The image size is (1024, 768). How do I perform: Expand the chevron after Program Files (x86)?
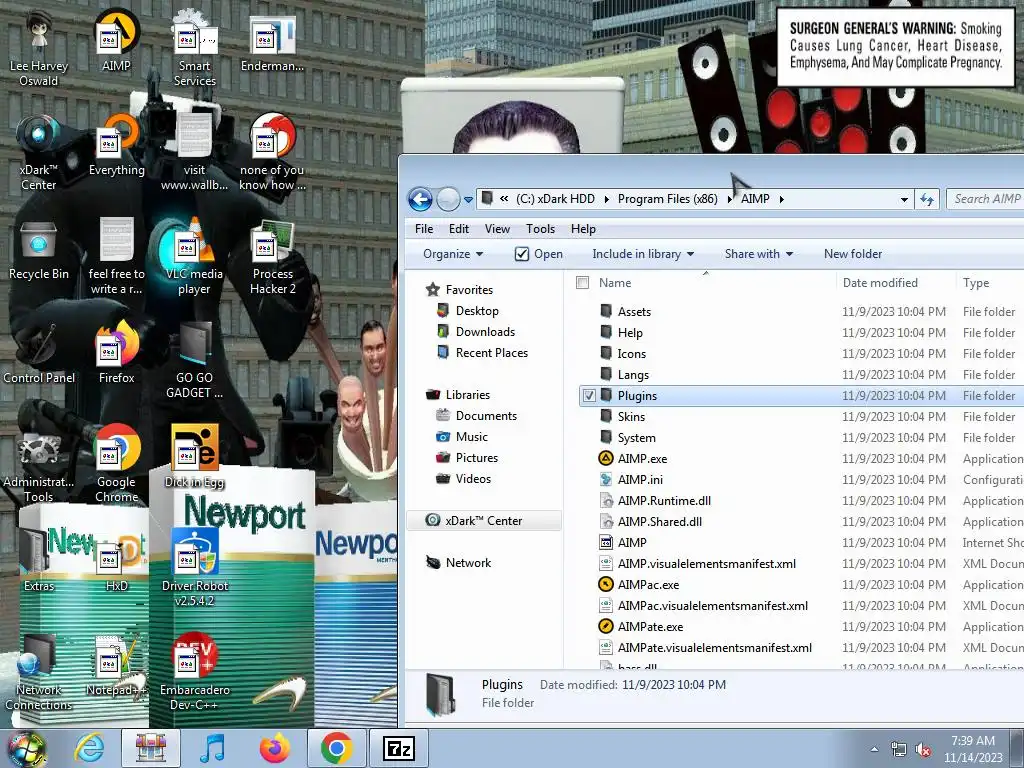click(x=729, y=199)
